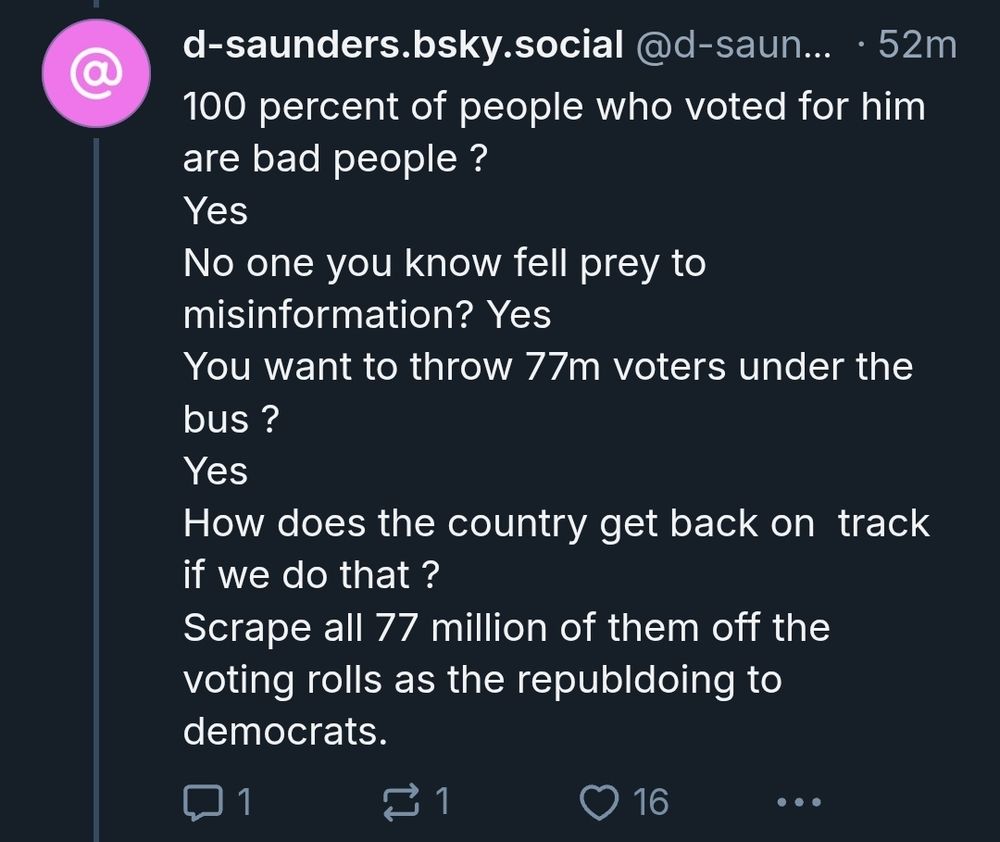Click the line starting "100 percent of people"

(554, 107)
